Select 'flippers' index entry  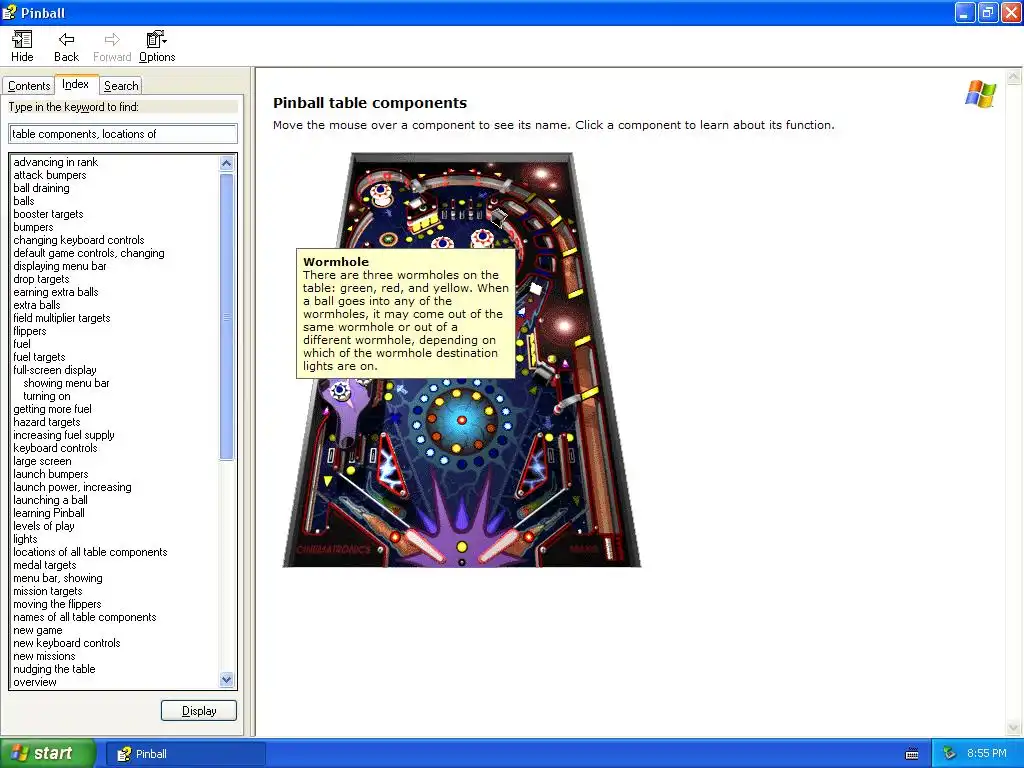click(29, 331)
